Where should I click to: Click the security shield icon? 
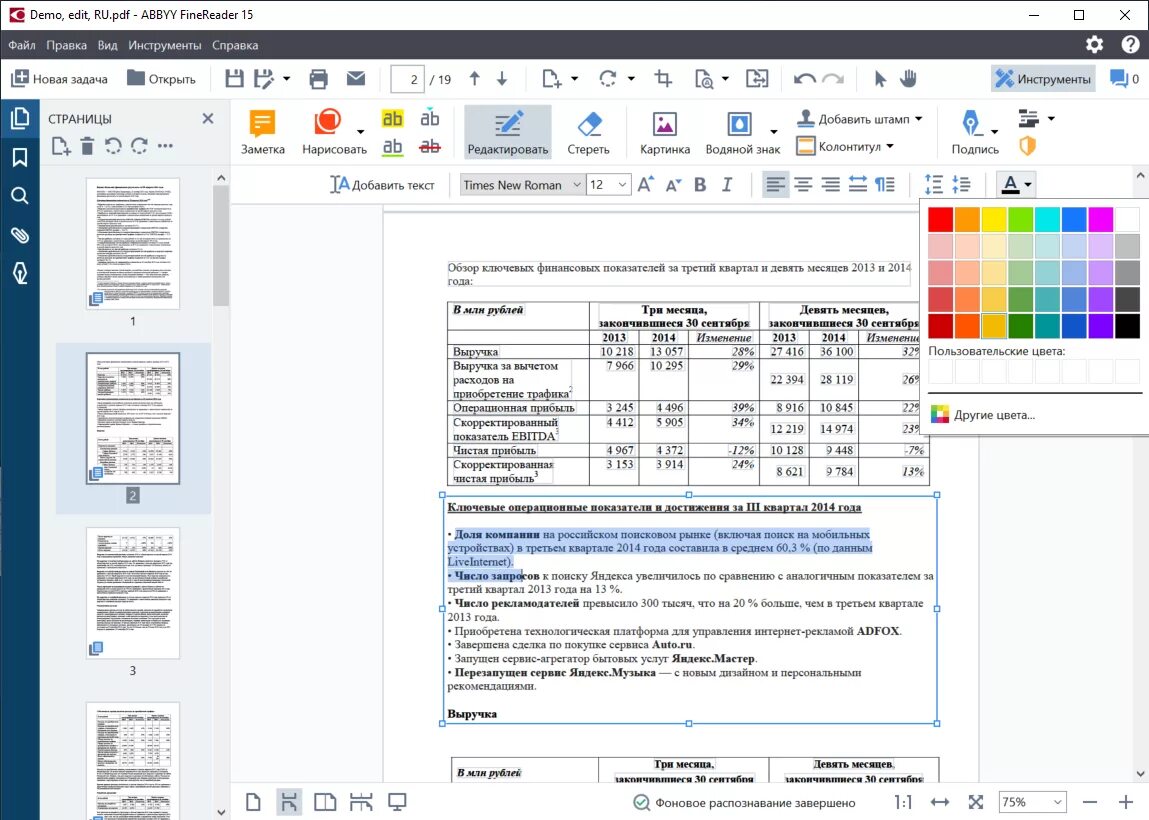tap(1028, 146)
